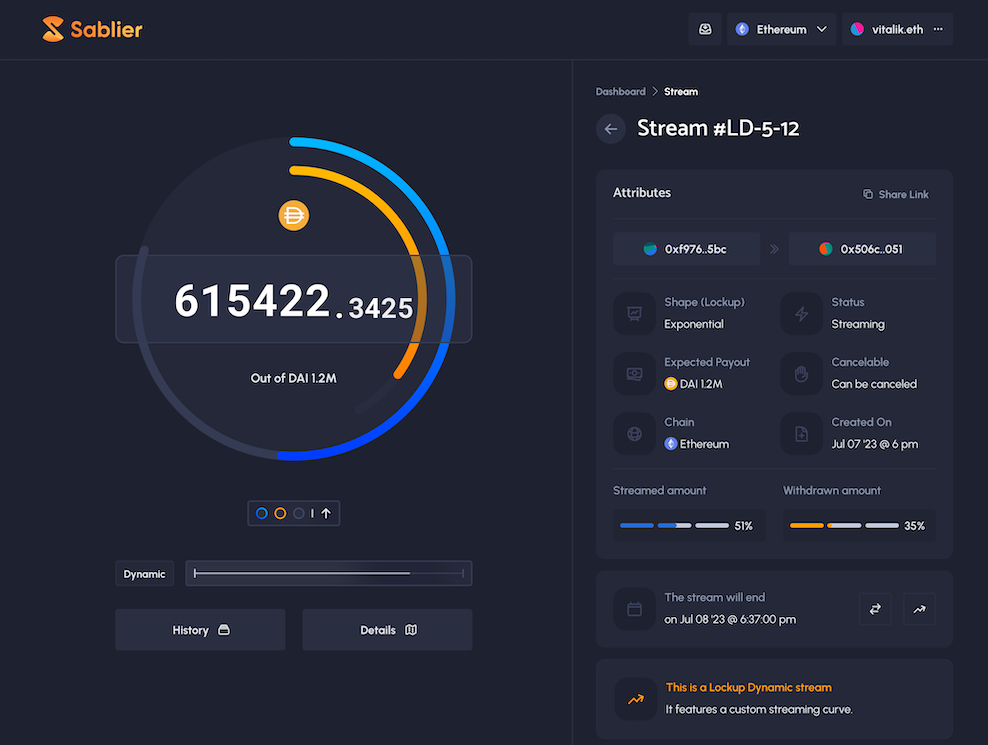Click Share Link
The image size is (988, 745).
tap(895, 194)
